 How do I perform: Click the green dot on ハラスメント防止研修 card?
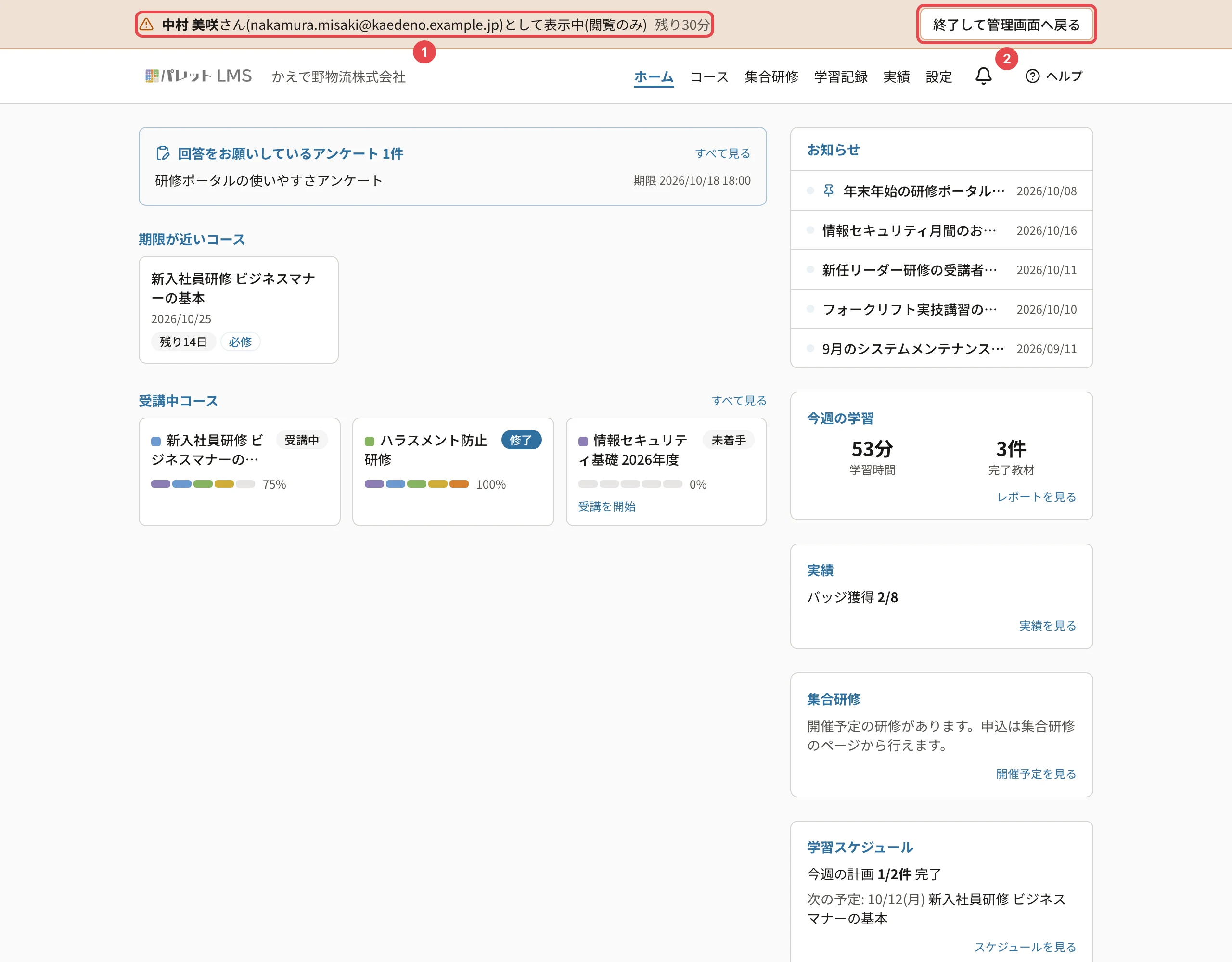tap(370, 441)
